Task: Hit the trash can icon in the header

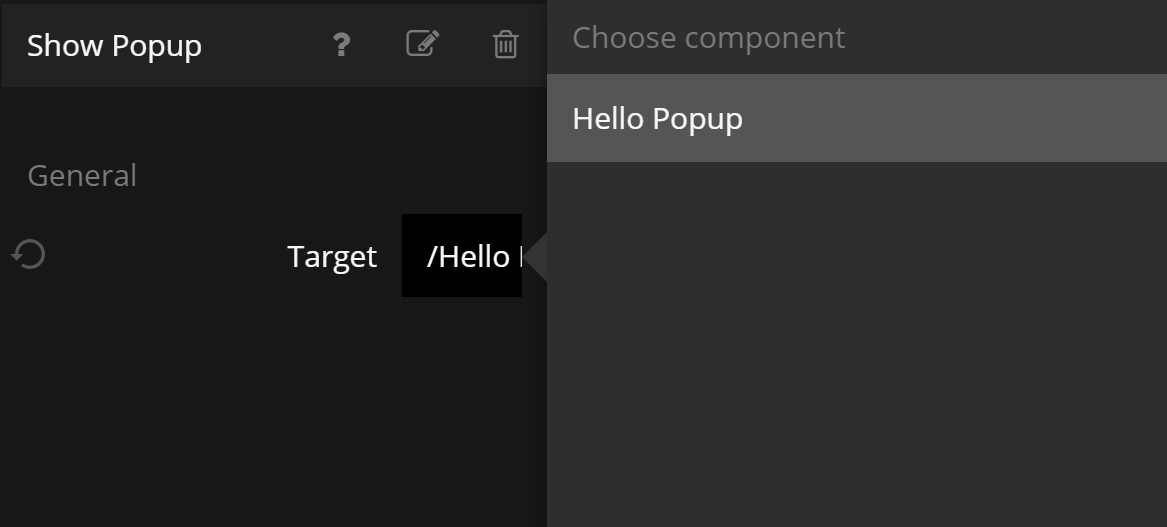Action: (x=505, y=45)
